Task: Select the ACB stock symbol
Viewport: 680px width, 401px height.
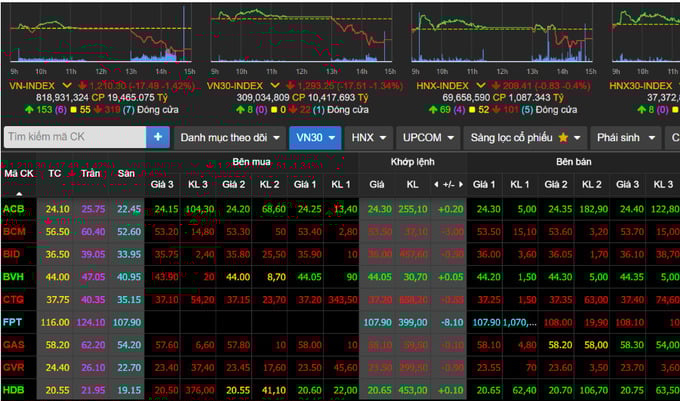Action: [14, 208]
